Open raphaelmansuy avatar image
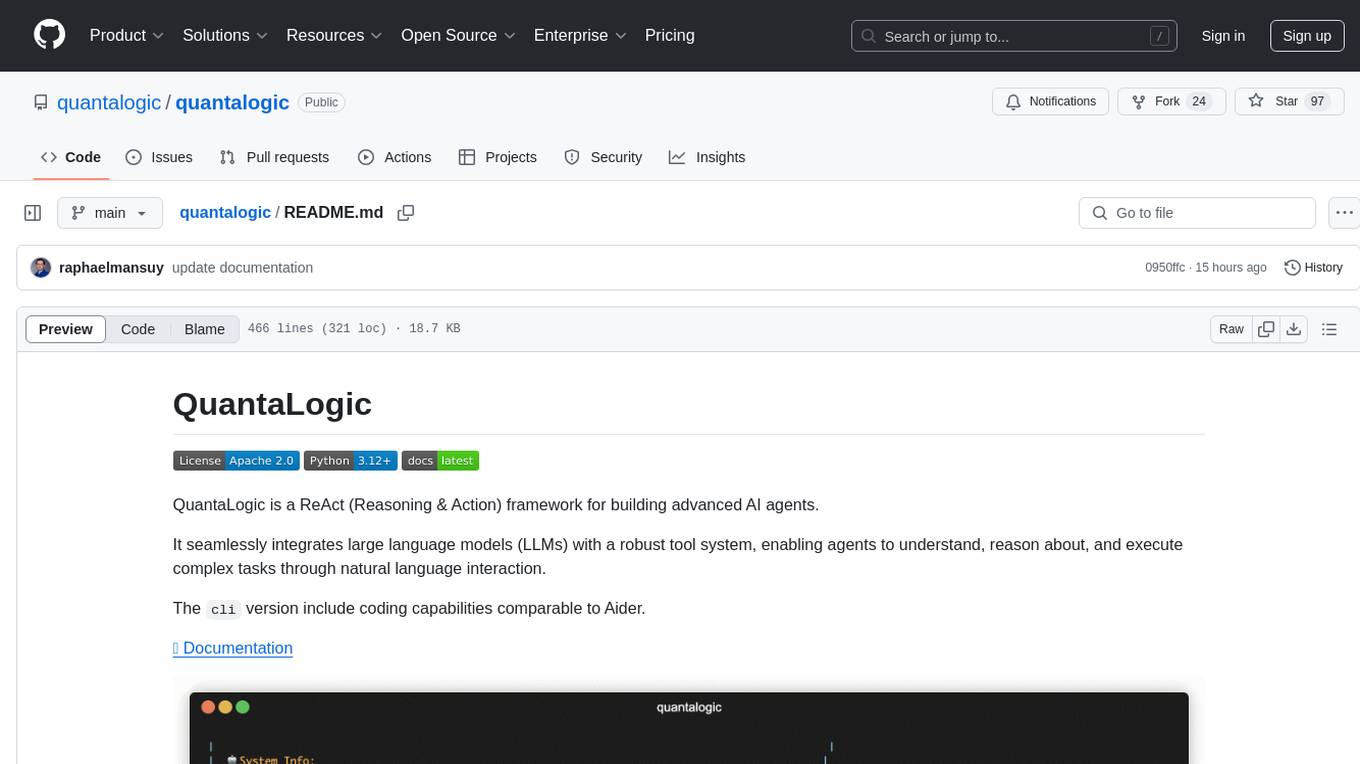1360x764 pixels. point(41,268)
